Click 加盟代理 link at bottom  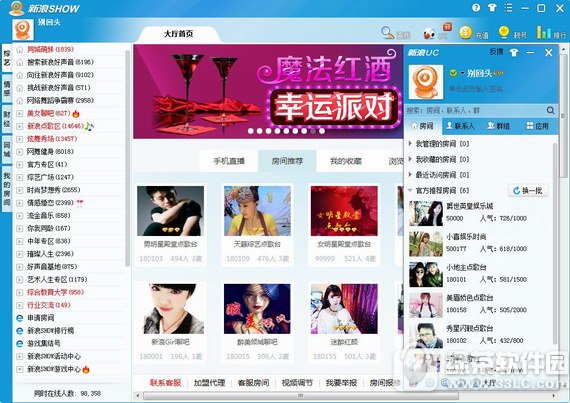coord(209,383)
